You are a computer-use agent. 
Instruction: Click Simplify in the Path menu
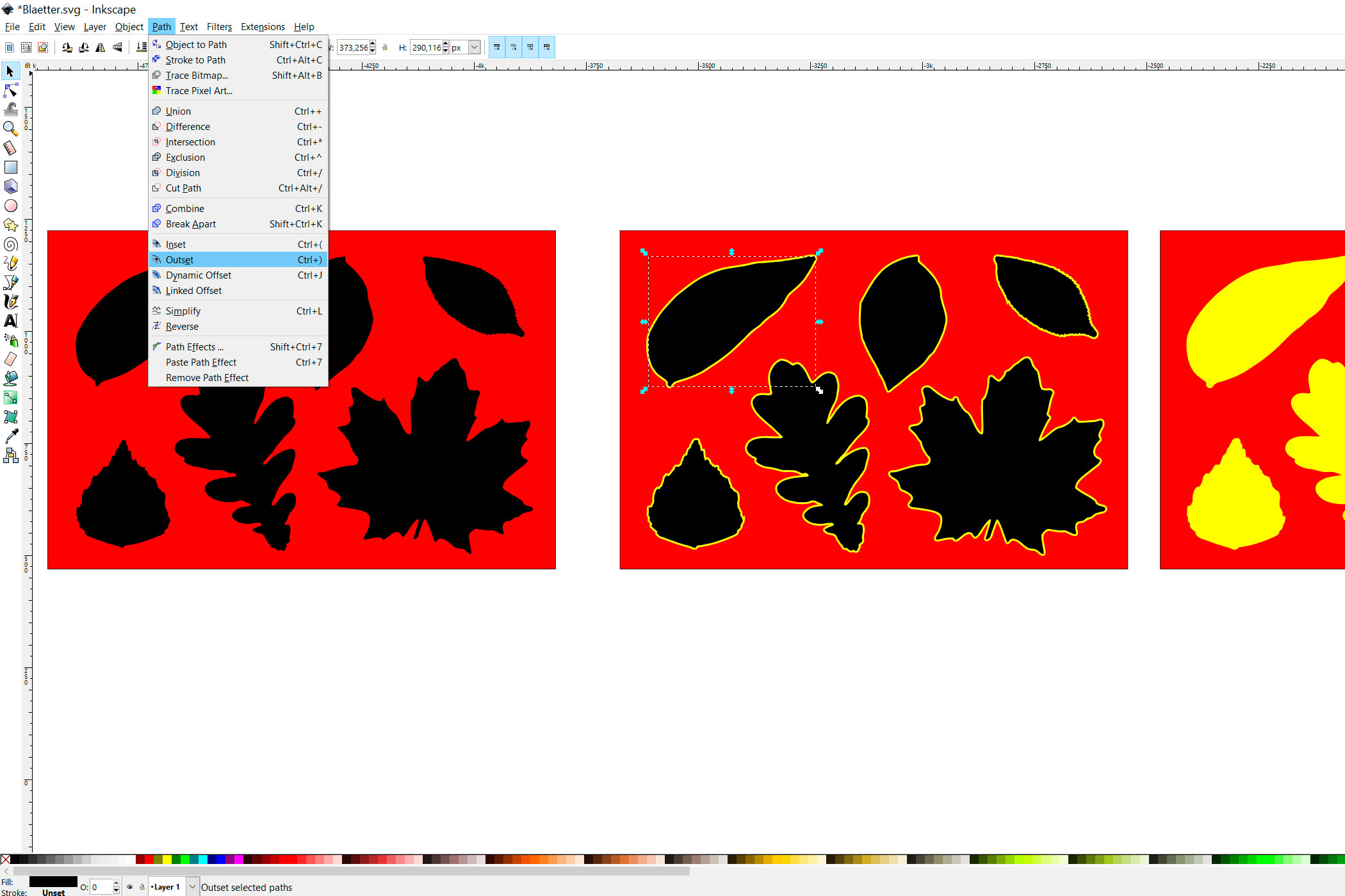click(x=183, y=311)
